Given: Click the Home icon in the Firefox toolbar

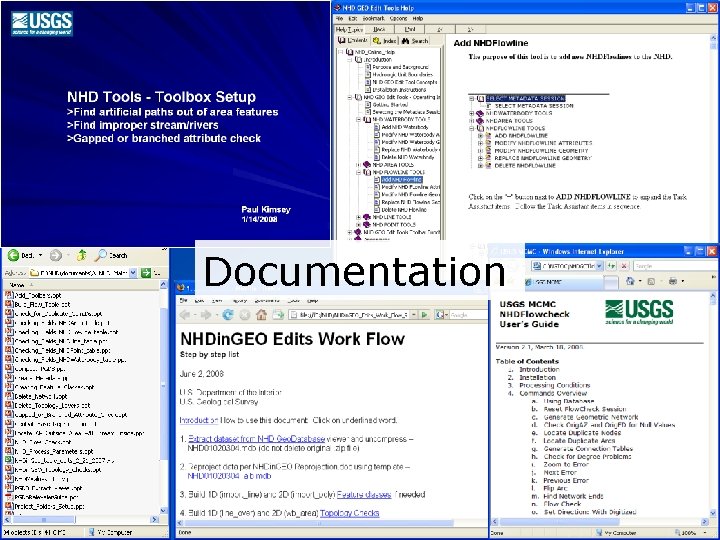Looking at the screenshot, I should [261, 315].
